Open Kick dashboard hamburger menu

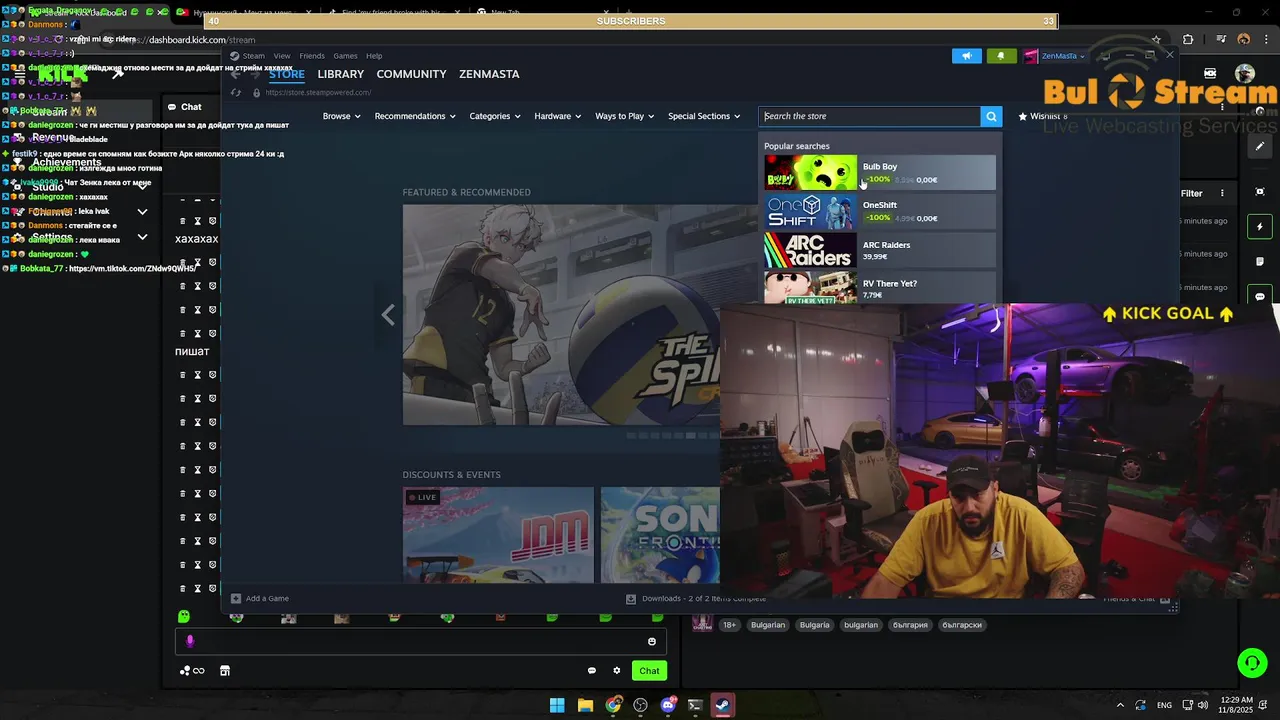tap(19, 75)
